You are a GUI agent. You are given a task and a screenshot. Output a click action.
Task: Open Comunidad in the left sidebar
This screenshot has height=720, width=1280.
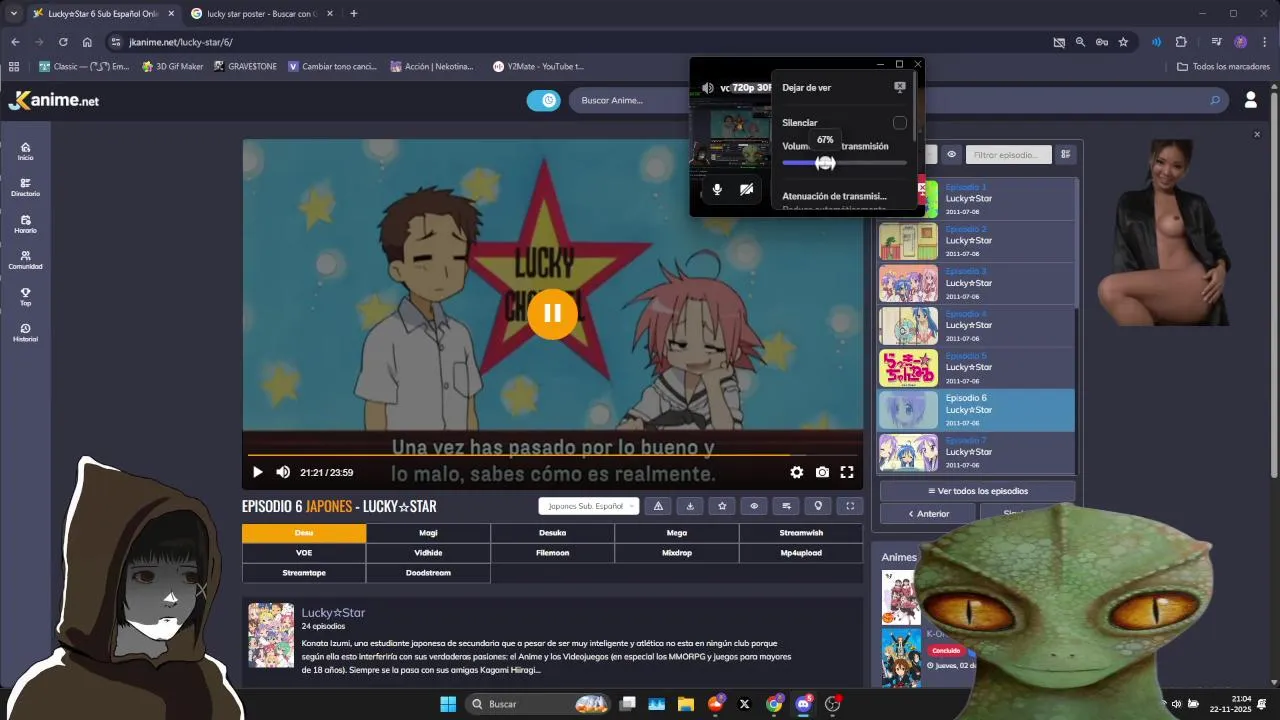25,260
